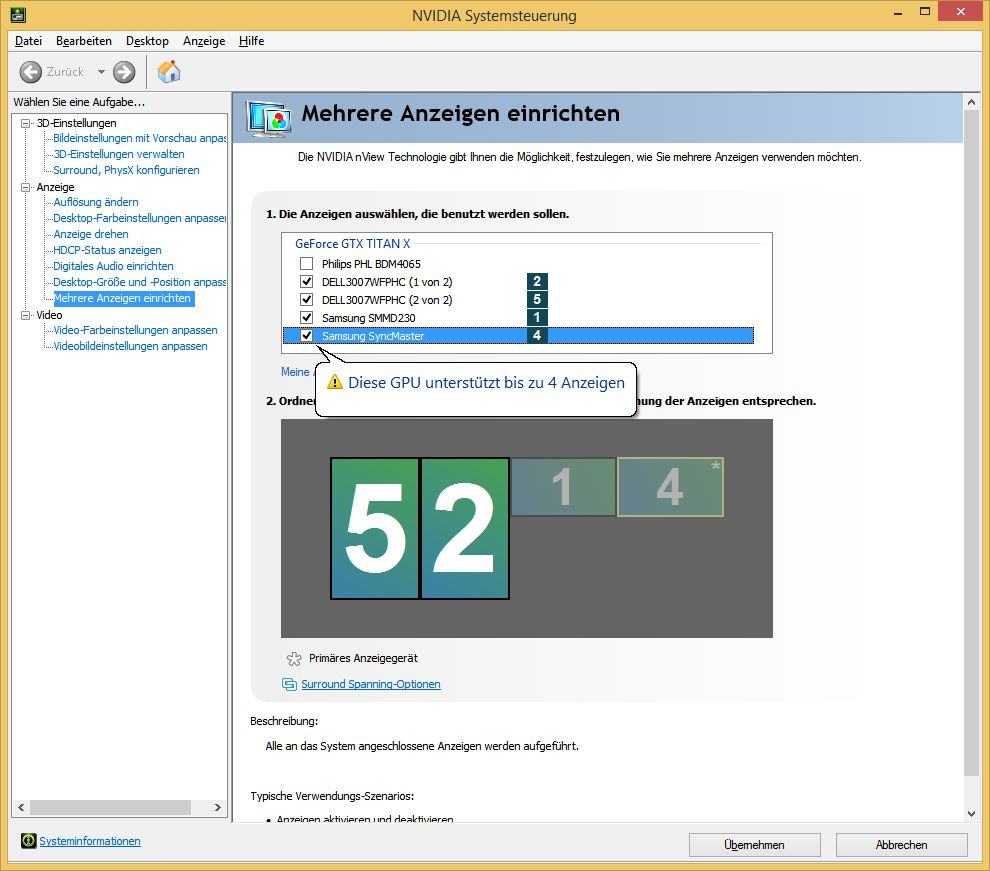Click the task tree horizontal scrollbar thumb
Image resolution: width=990 pixels, height=871 pixels.
(x=110, y=807)
